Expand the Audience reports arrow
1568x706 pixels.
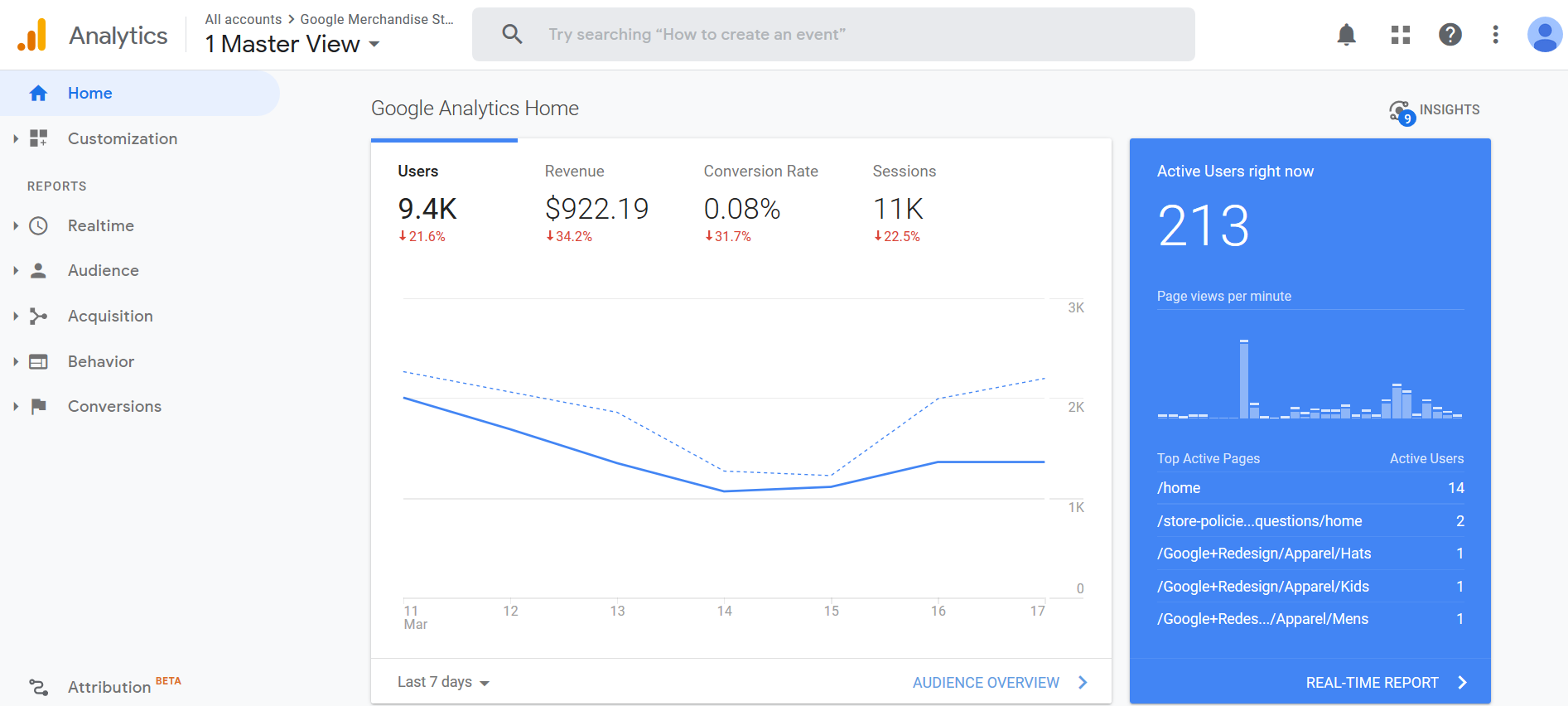point(16,270)
